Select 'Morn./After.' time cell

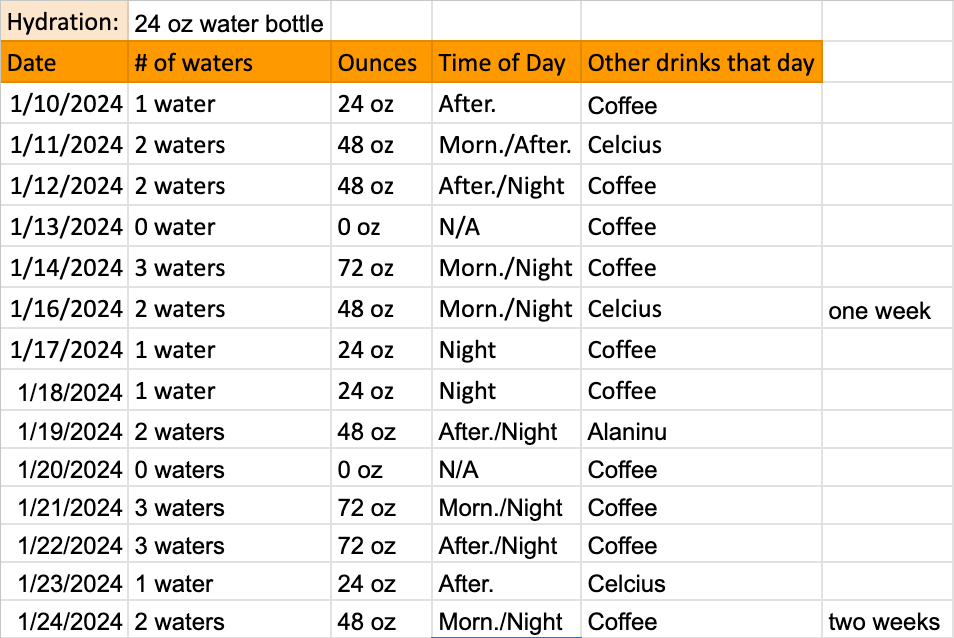(504, 146)
